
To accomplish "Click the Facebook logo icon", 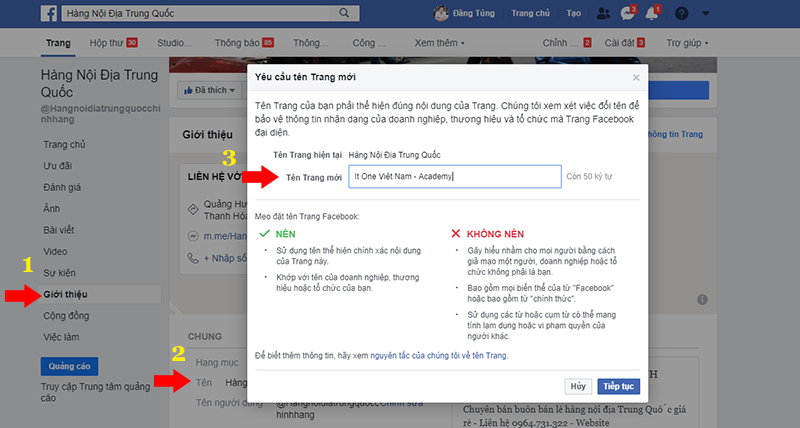I will 48,13.
